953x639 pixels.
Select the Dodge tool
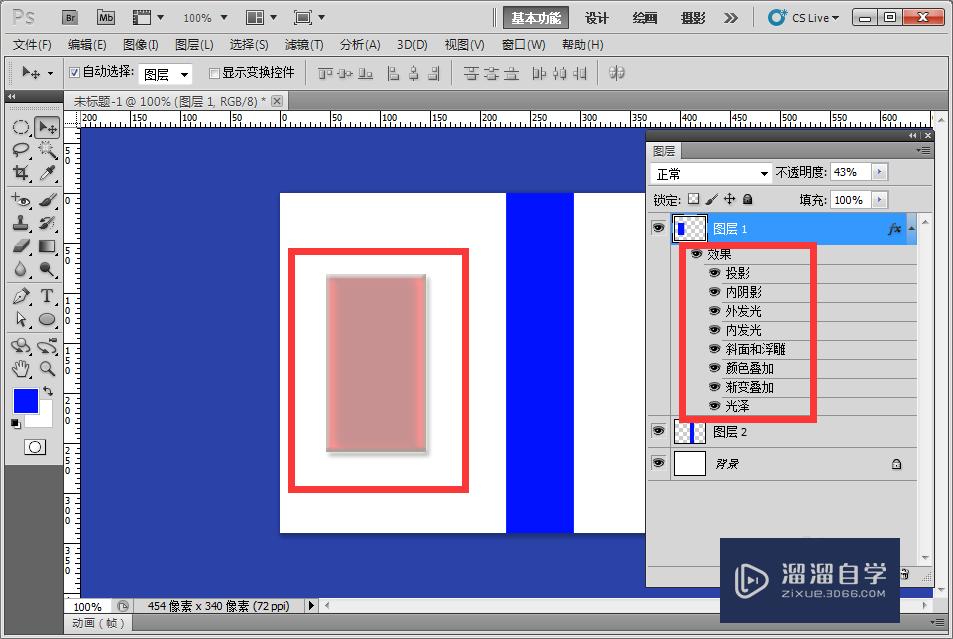pyautogui.click(x=47, y=269)
